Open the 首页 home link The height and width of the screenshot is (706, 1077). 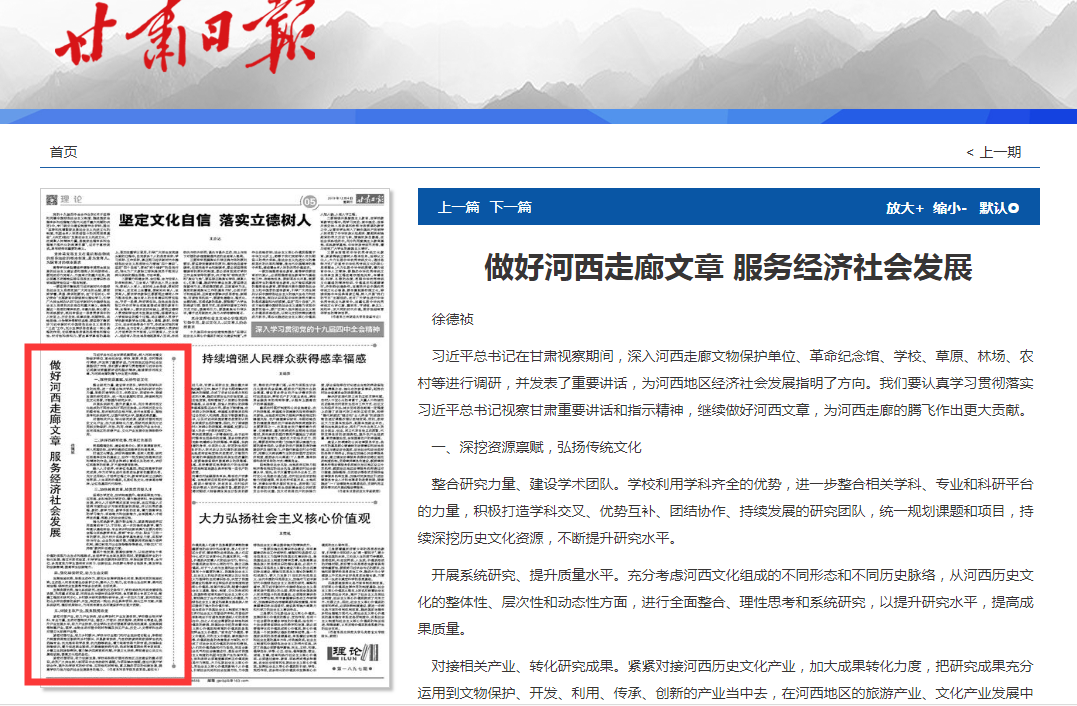(x=63, y=152)
